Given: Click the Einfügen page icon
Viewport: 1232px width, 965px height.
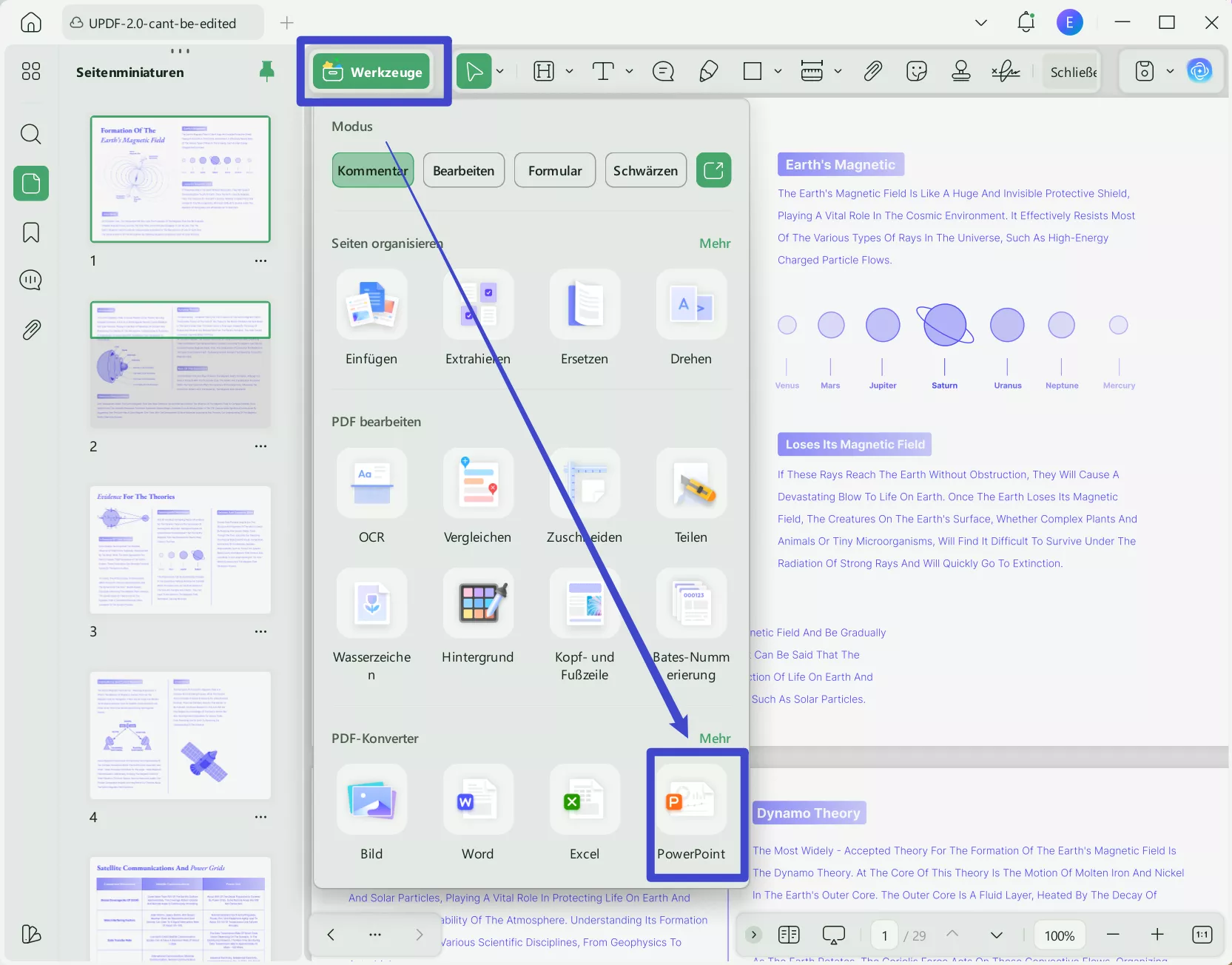Looking at the screenshot, I should point(371,304).
